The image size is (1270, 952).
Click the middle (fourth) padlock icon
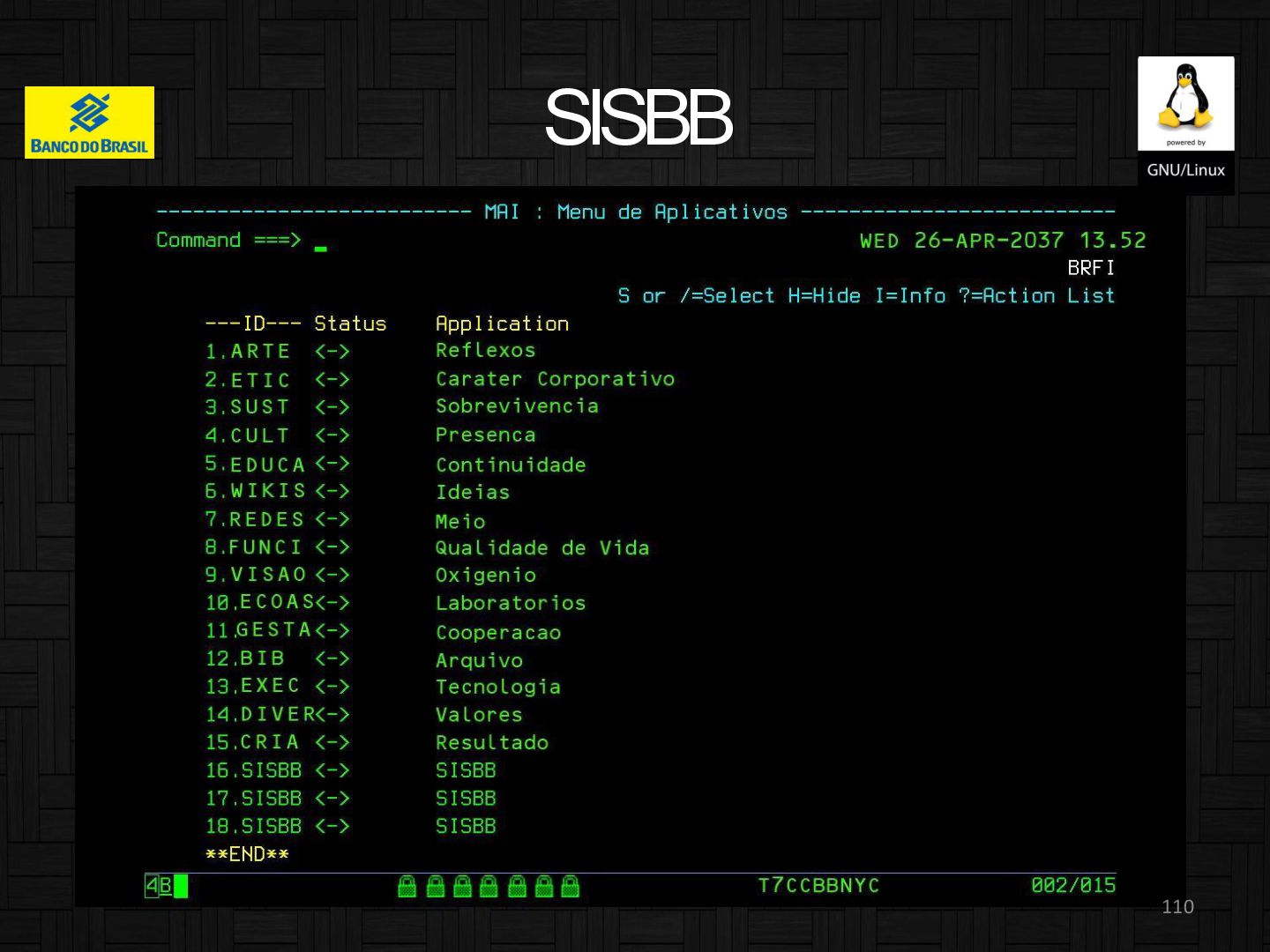[489, 886]
